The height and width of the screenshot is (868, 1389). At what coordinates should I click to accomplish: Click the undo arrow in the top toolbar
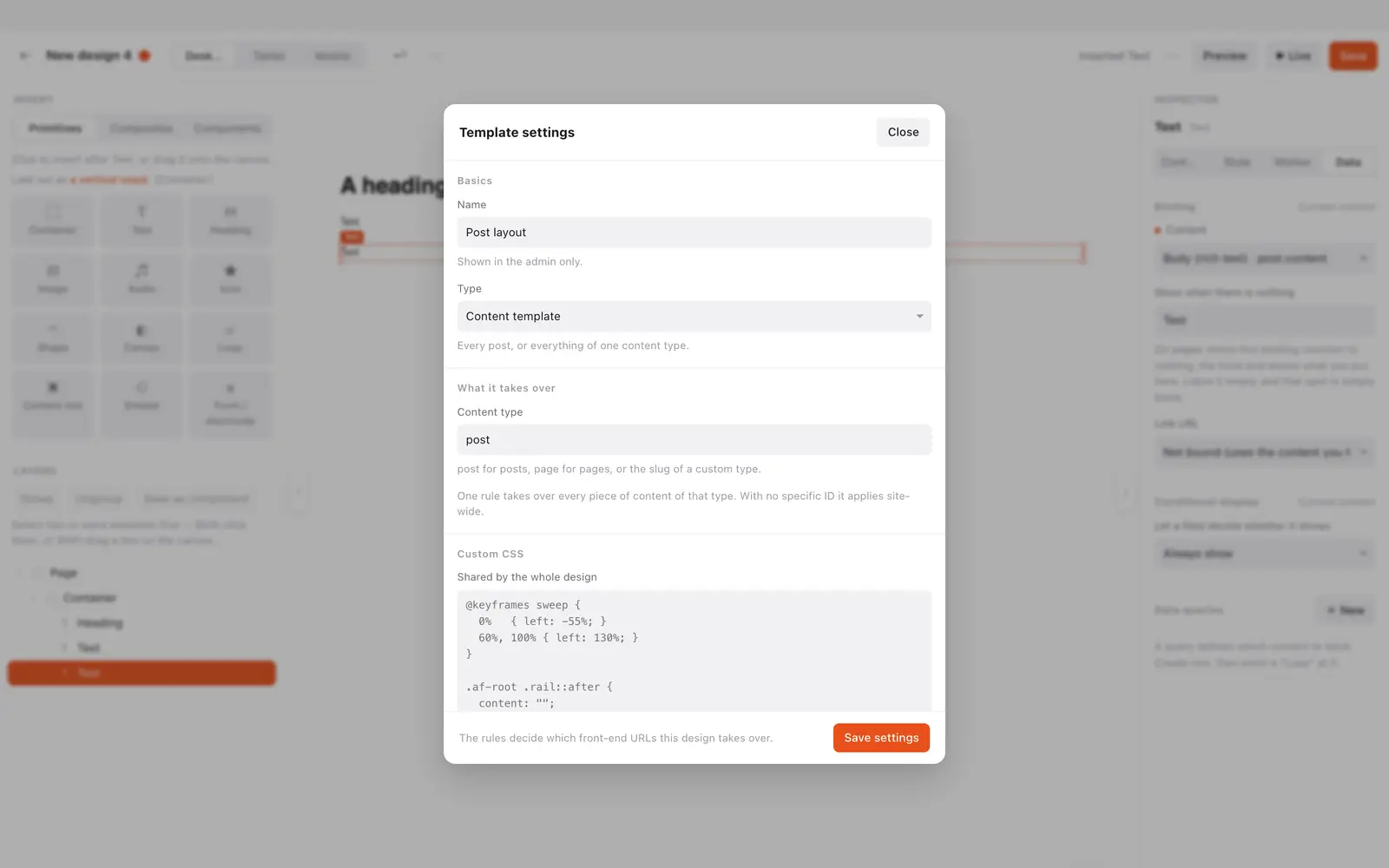point(400,56)
